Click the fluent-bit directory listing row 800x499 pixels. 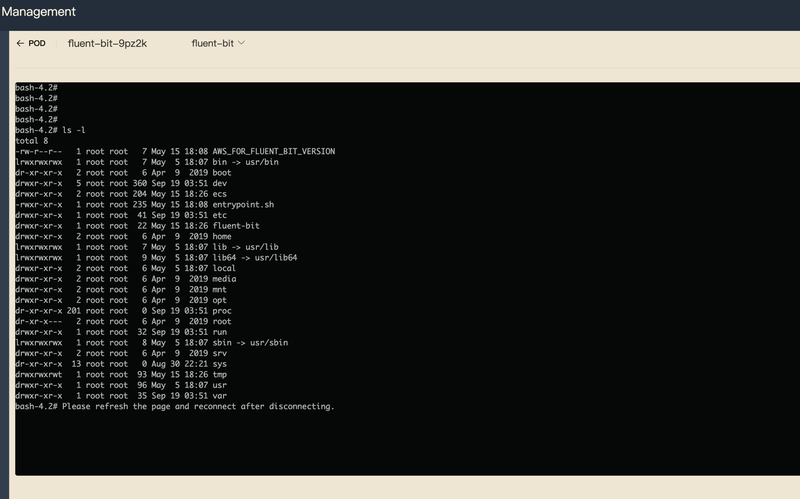click(138, 226)
